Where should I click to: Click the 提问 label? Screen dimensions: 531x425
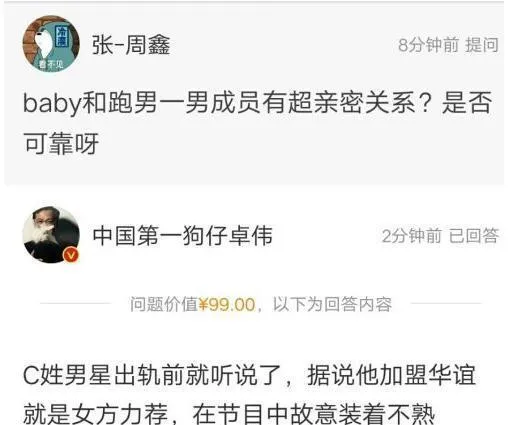pos(482,45)
